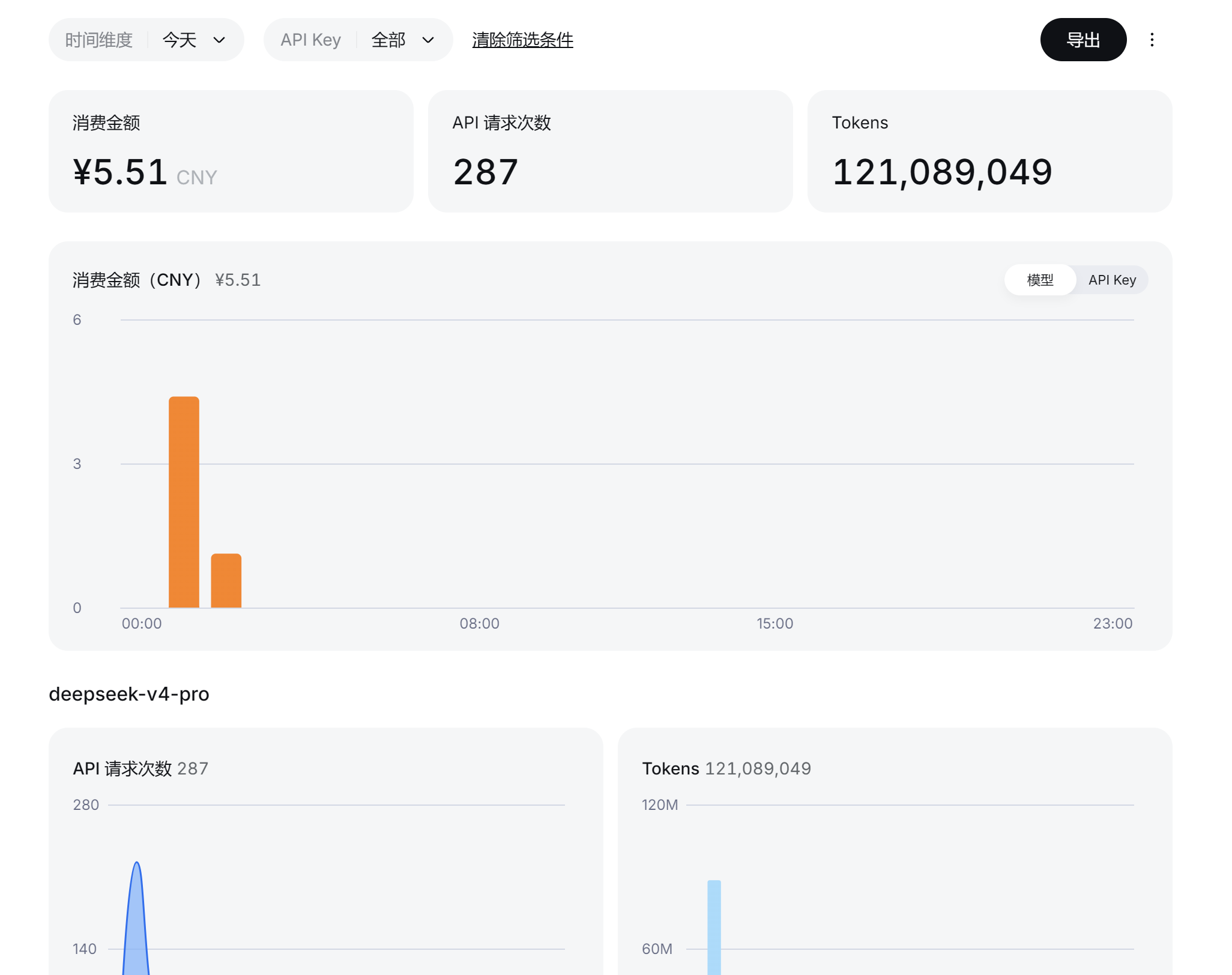Screen dimensions: 1232x975
Task: Switch chart grouping to API Key
Action: click(1112, 280)
